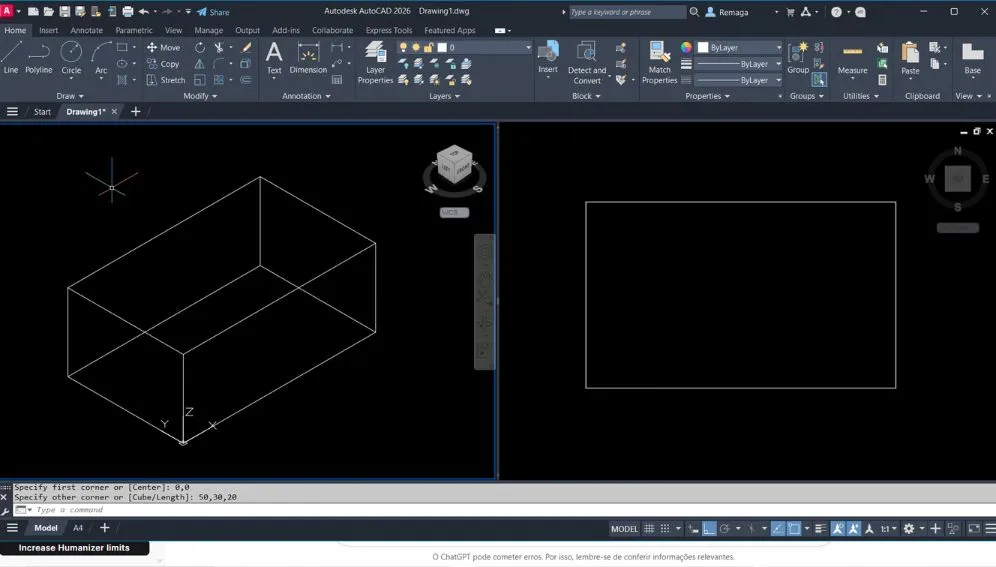
Task: Open the object color ByLayer swatch dropdown
Action: (x=739, y=48)
